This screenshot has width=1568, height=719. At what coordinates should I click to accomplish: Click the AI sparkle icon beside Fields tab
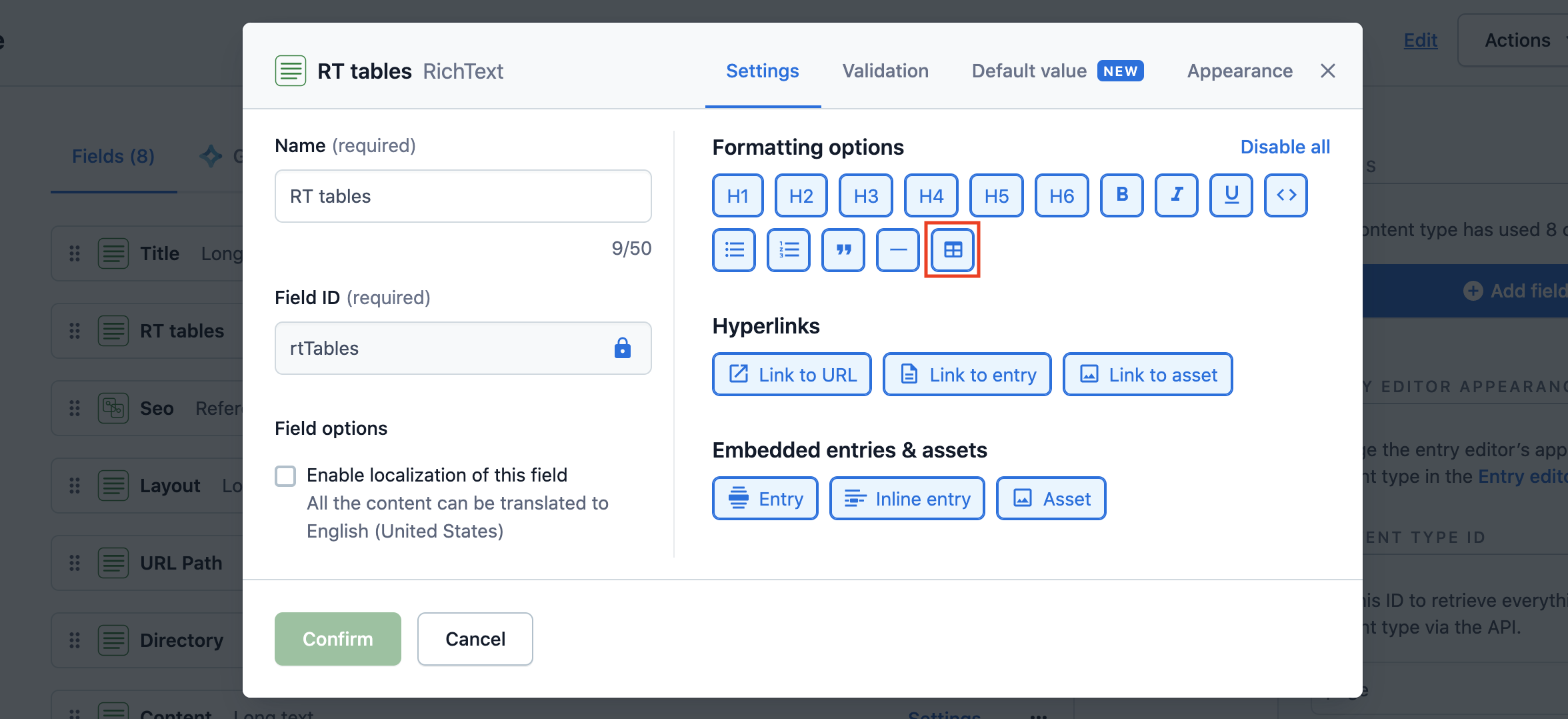[211, 156]
